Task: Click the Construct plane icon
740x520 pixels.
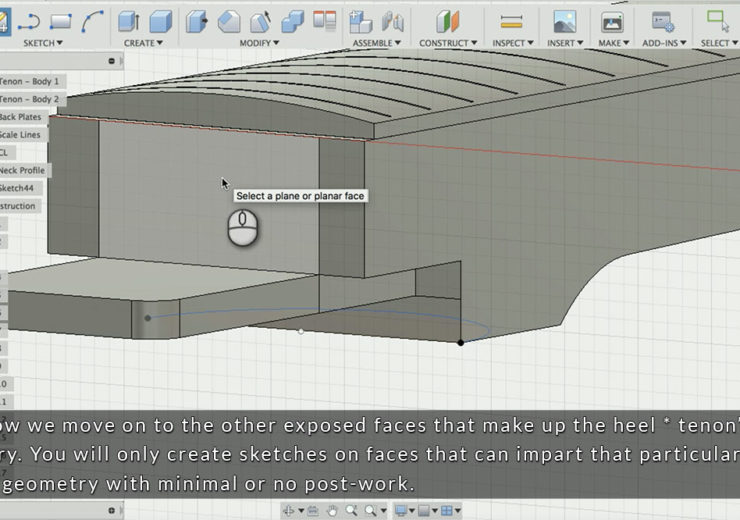Action: 448,20
